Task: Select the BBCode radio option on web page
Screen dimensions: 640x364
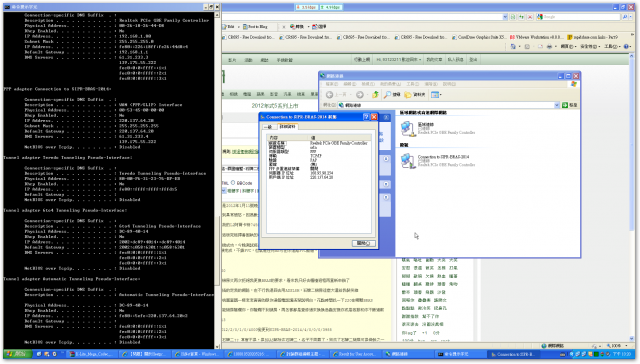Action: 233,183
